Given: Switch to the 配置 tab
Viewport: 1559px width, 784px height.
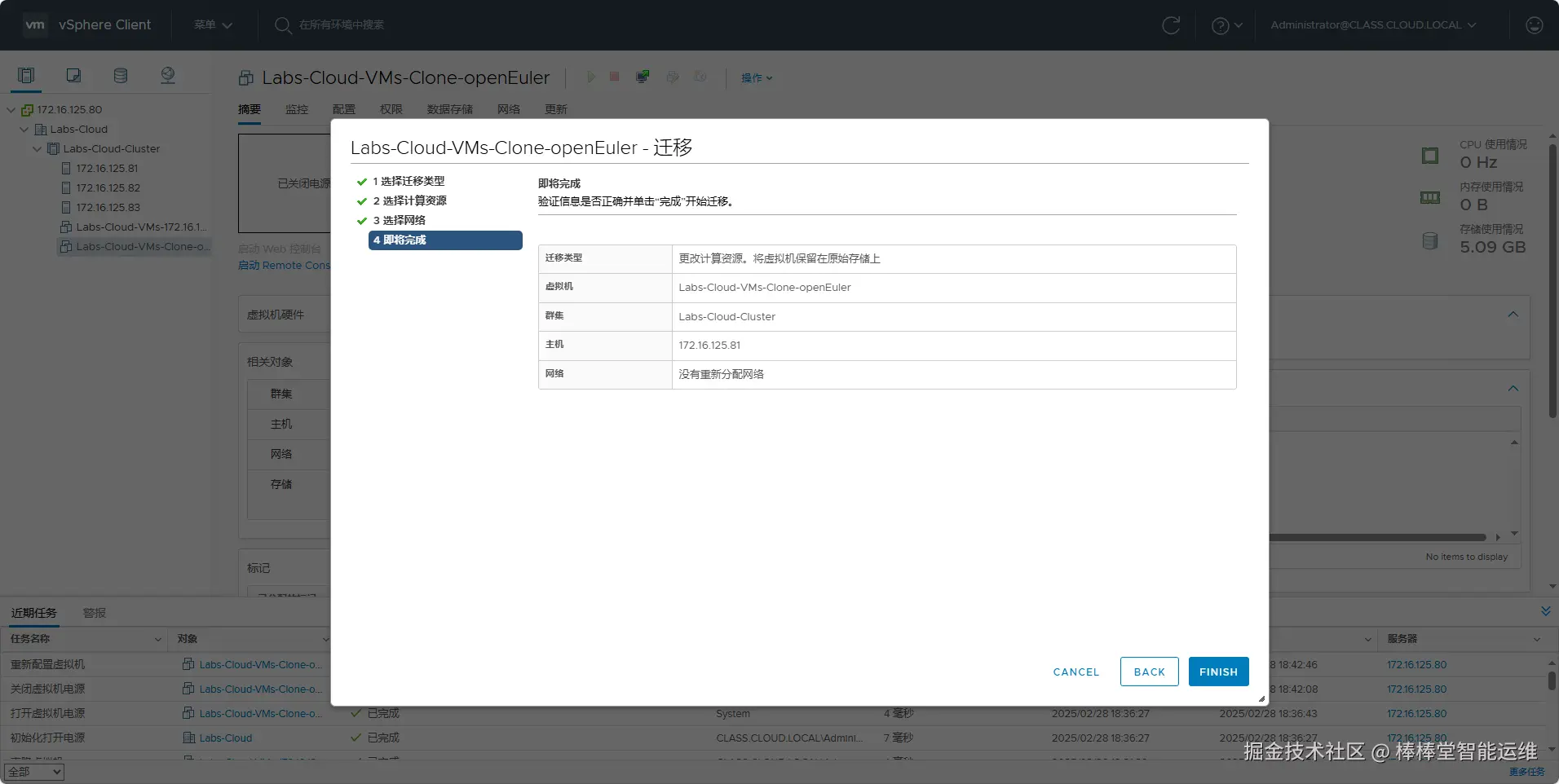Looking at the screenshot, I should pos(344,109).
